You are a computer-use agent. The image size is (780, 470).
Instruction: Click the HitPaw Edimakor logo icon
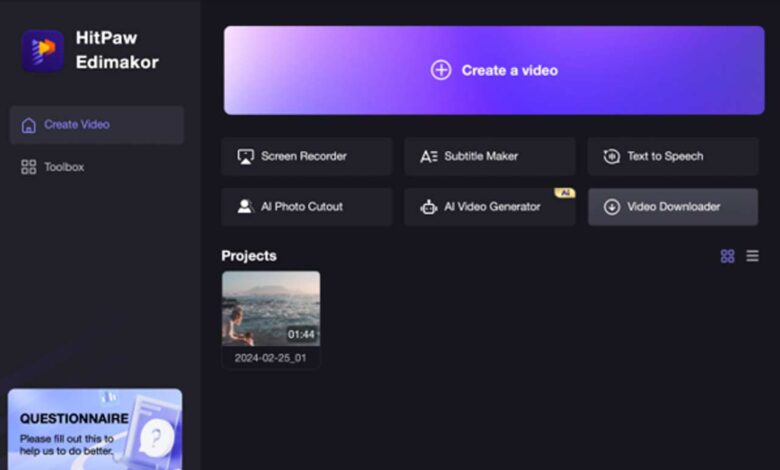pos(42,50)
